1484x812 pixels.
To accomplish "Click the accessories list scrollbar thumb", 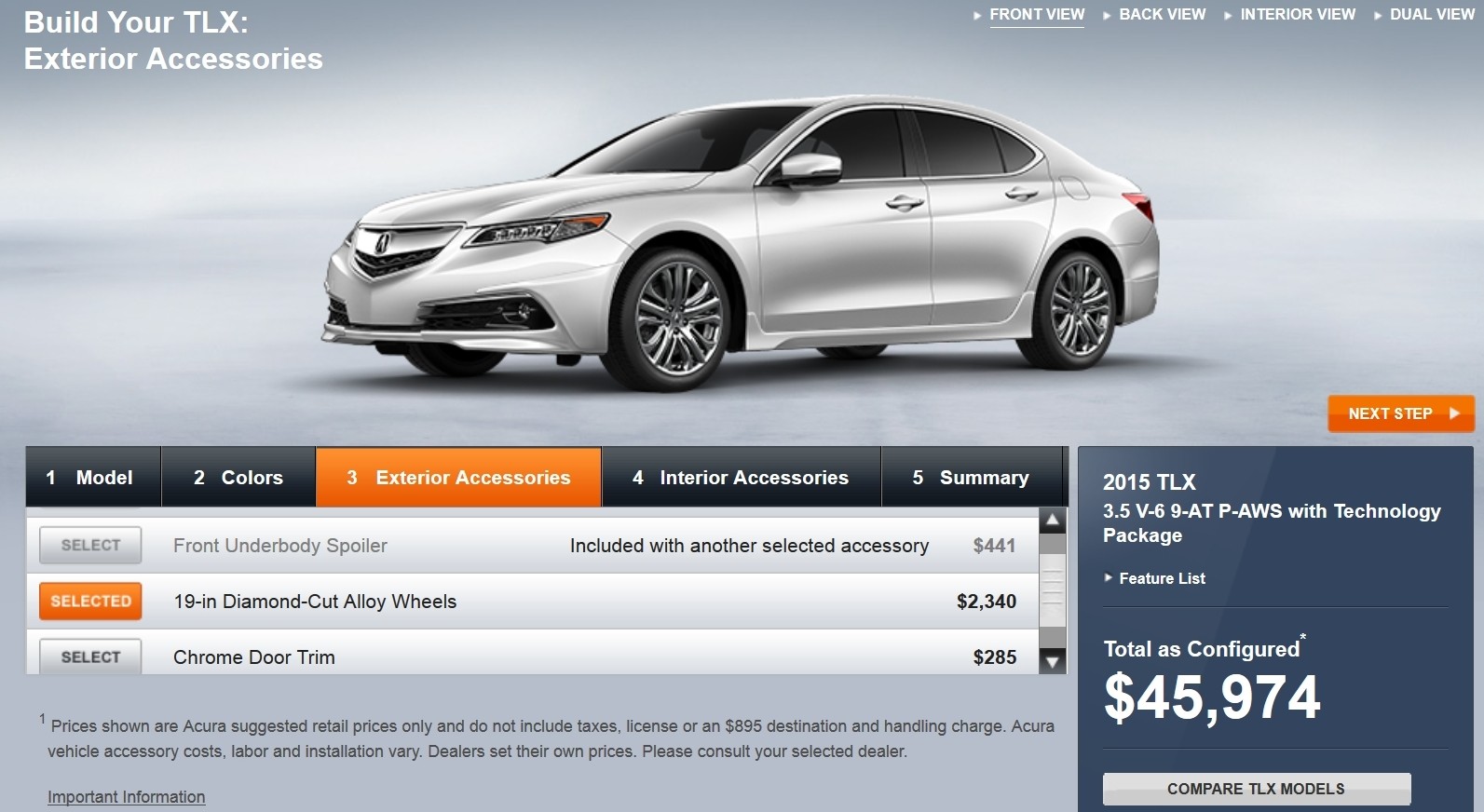I will 1052,590.
